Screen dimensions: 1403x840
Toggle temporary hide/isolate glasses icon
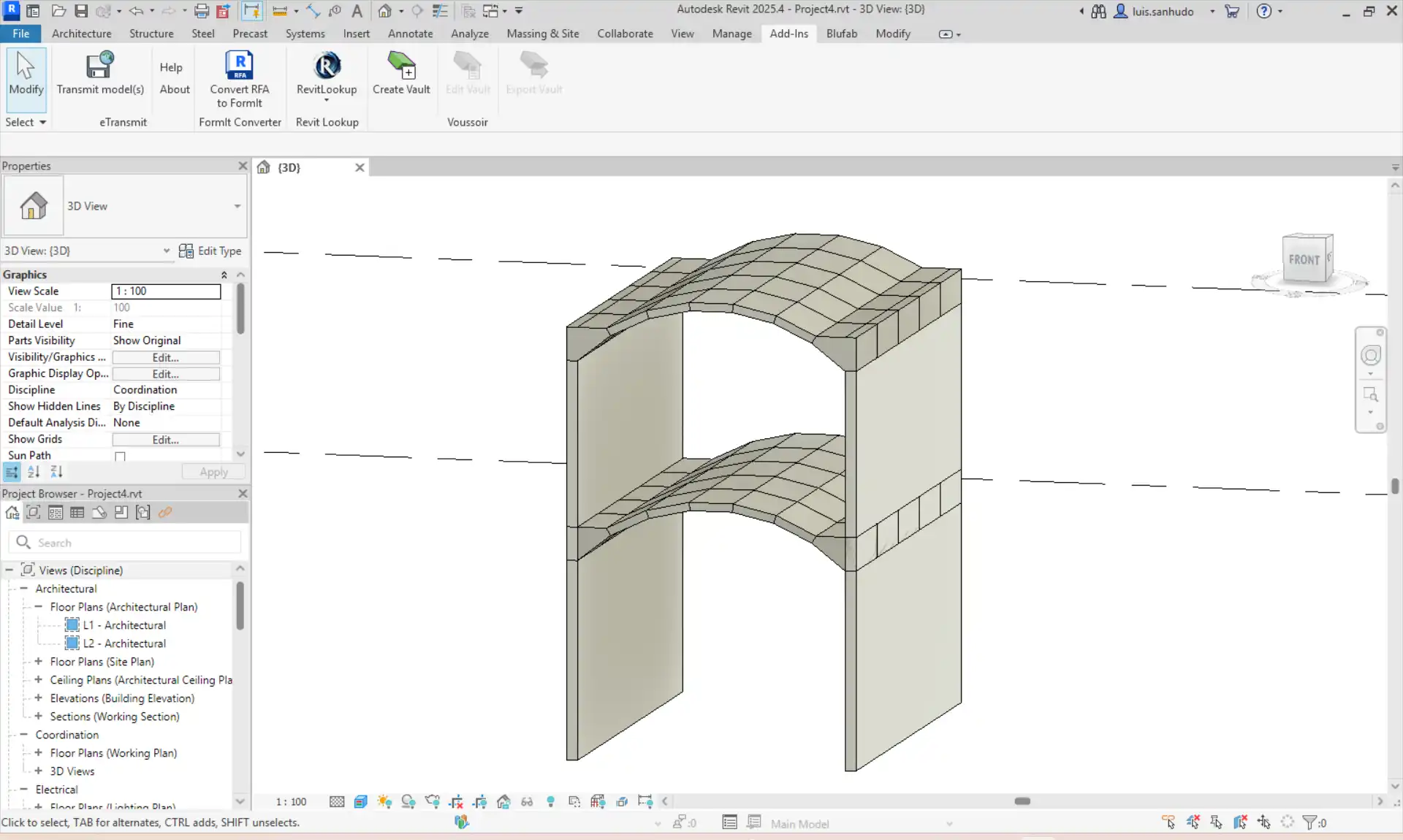[x=527, y=801]
